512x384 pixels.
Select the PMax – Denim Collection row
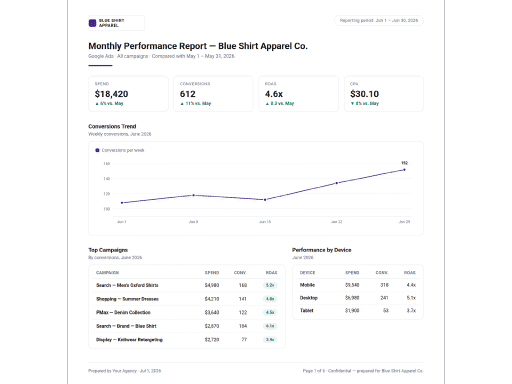point(187,312)
